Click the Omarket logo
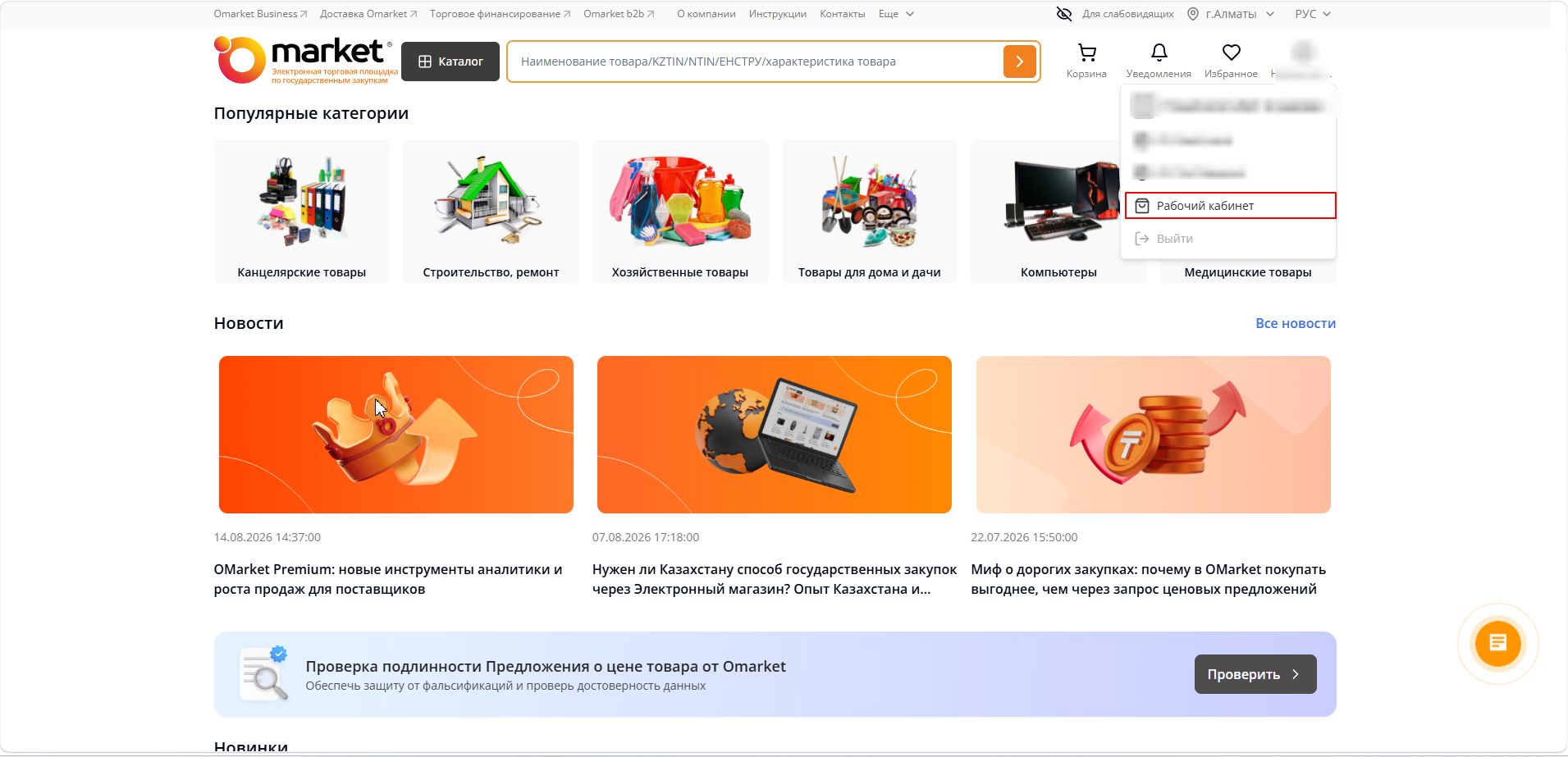 (x=305, y=60)
